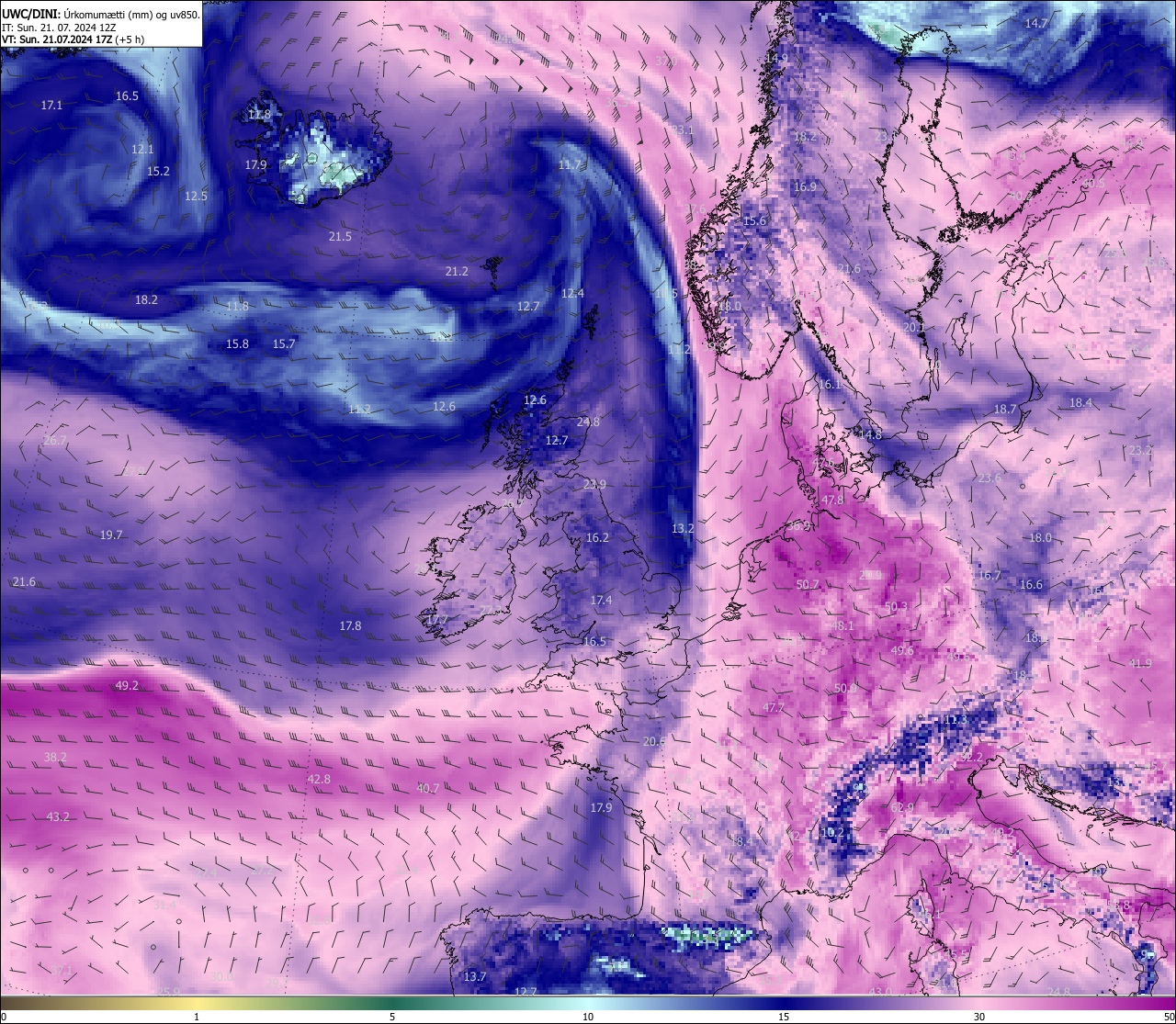Click the 10.2 value over the Alps
1176x1024 pixels.
[832, 832]
